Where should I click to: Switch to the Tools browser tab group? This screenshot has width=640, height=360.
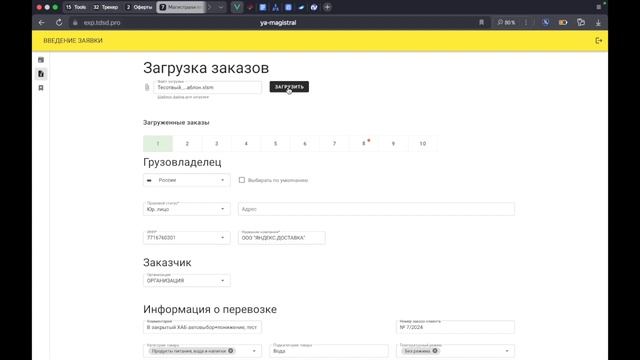click(76, 7)
